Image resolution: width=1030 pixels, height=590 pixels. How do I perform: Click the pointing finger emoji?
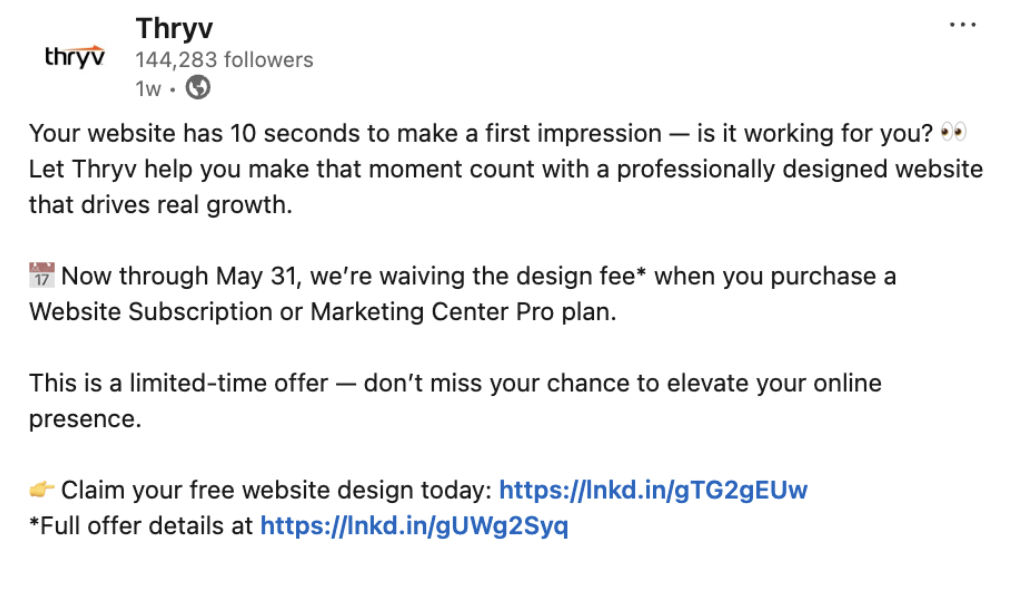(x=43, y=490)
